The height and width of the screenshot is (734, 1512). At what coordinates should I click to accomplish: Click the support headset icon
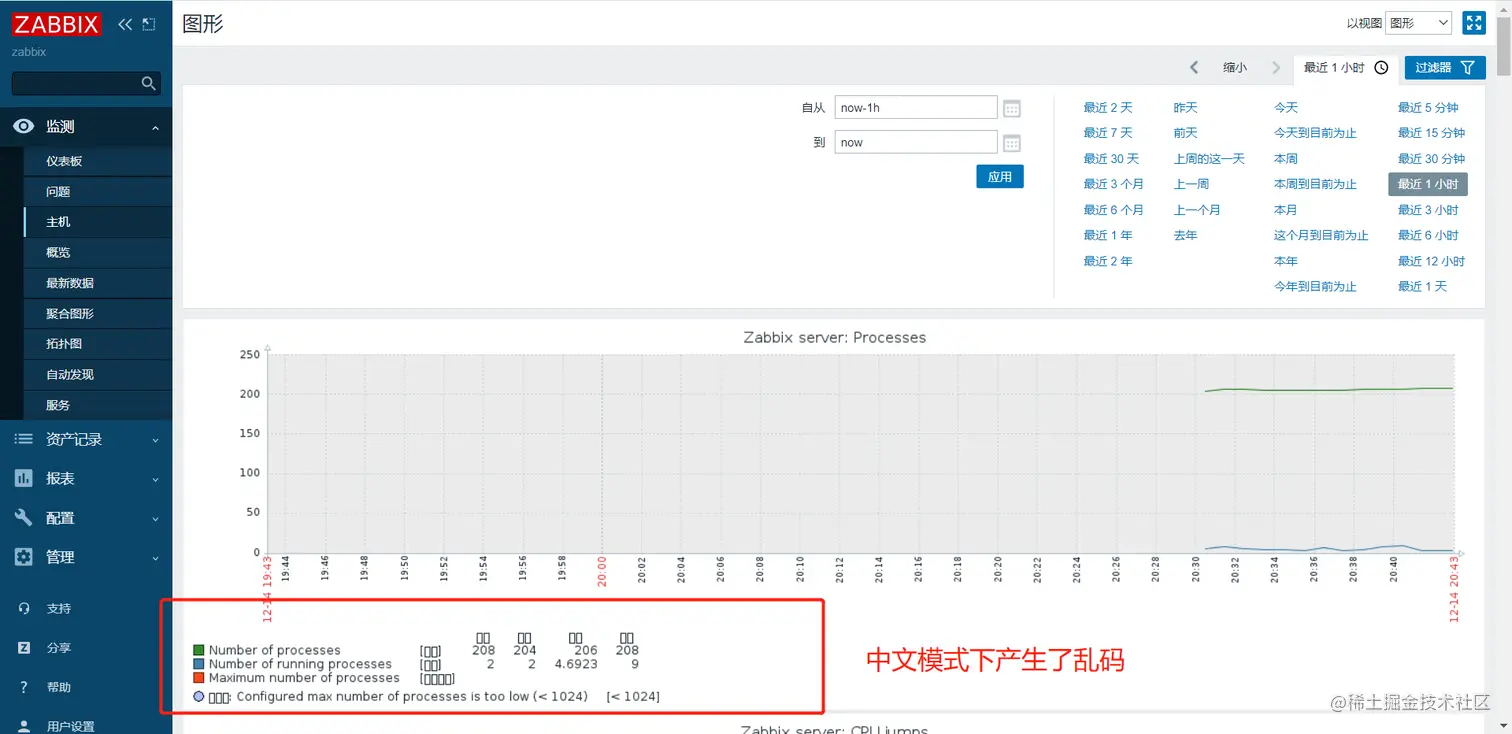23,609
